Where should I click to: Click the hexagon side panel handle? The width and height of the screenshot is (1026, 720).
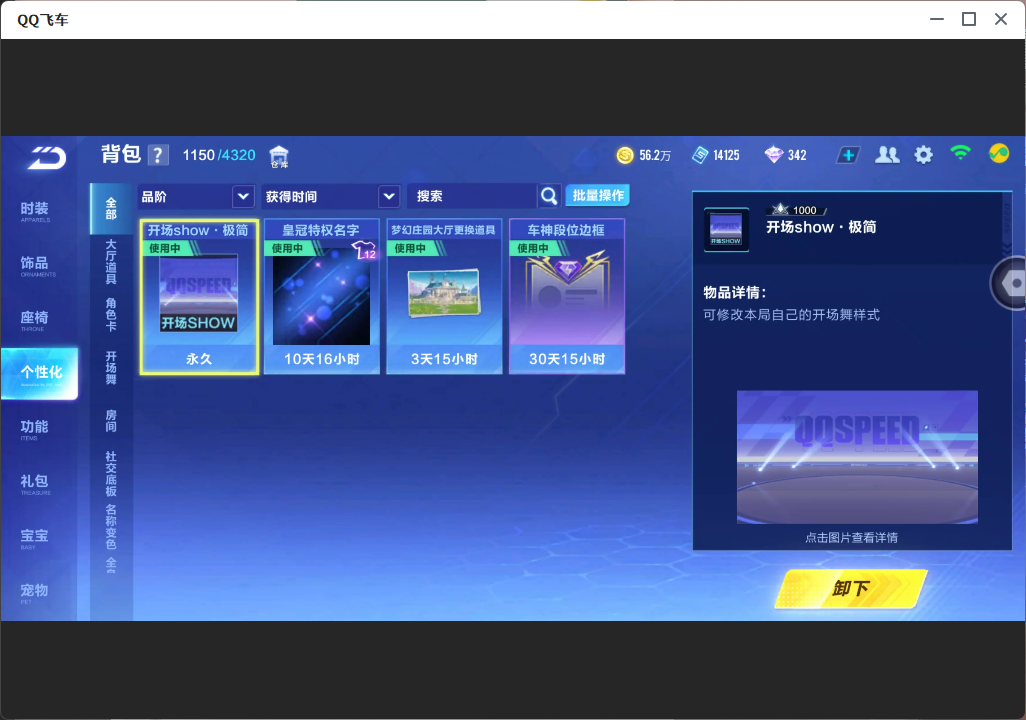point(1008,283)
